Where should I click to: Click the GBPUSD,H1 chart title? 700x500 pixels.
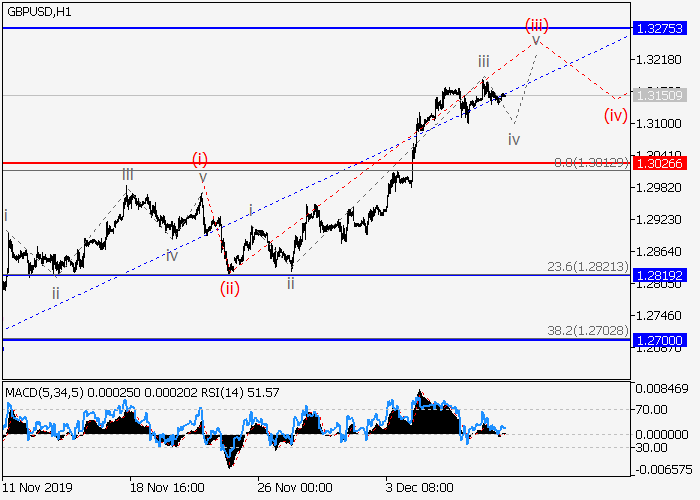point(35,11)
